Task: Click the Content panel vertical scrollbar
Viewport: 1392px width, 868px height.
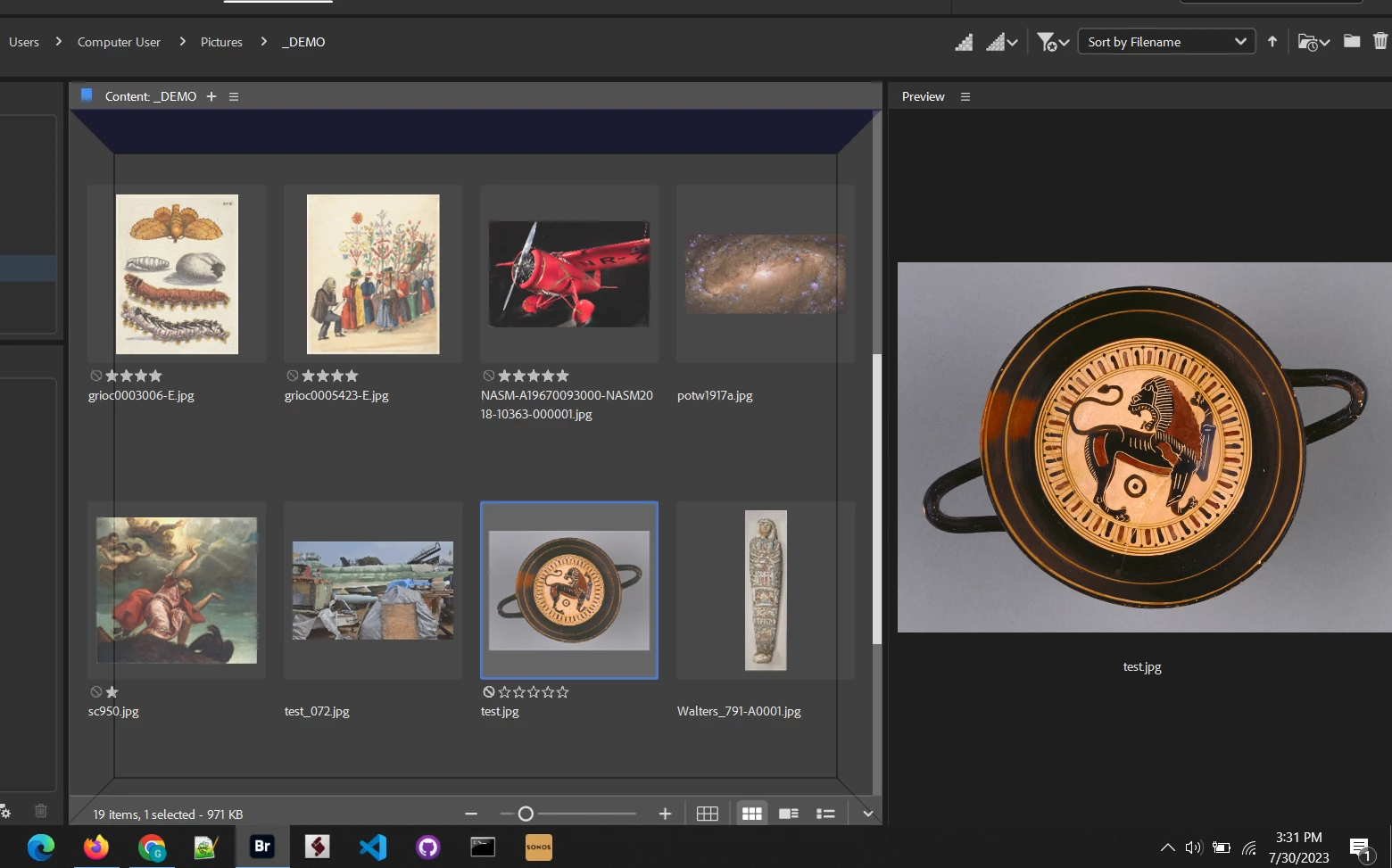Action: (x=876, y=498)
